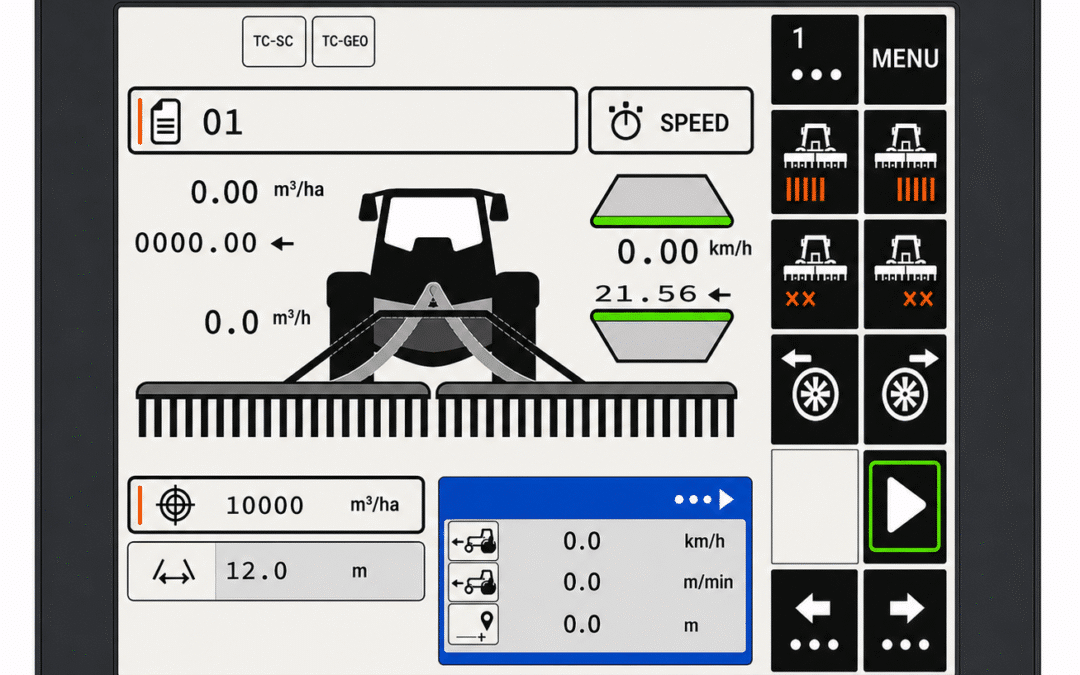Start application with green play button
This screenshot has height=675, width=1080.
(905, 506)
